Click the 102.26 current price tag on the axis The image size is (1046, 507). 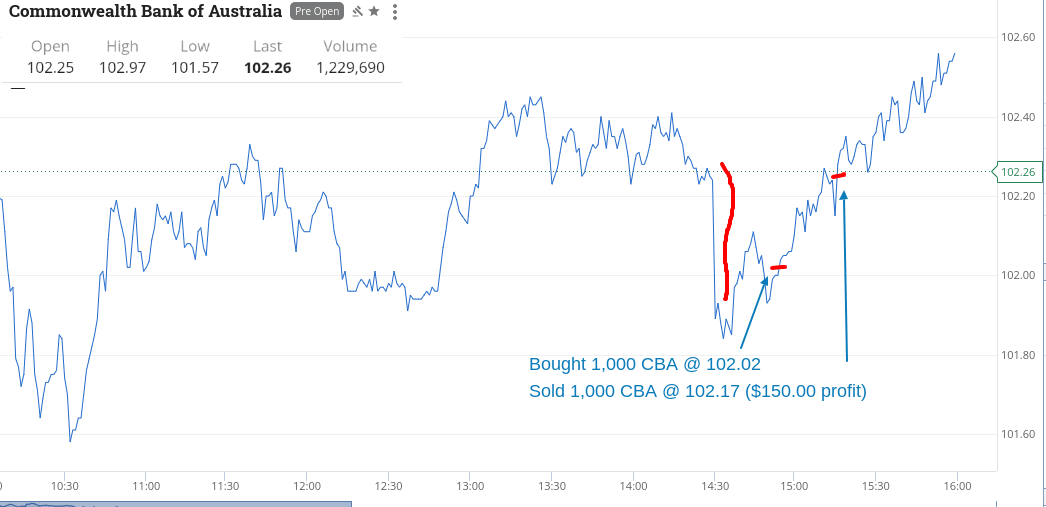click(1018, 171)
